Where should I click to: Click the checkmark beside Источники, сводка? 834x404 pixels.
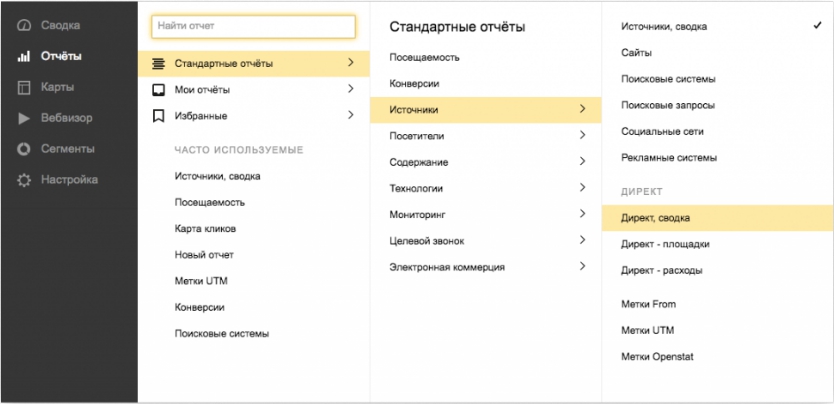tap(818, 26)
